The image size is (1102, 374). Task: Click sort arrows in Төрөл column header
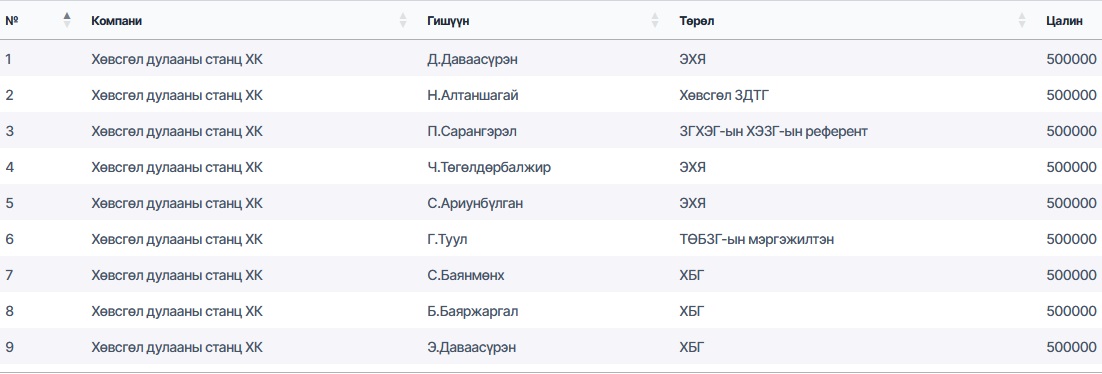(1022, 20)
